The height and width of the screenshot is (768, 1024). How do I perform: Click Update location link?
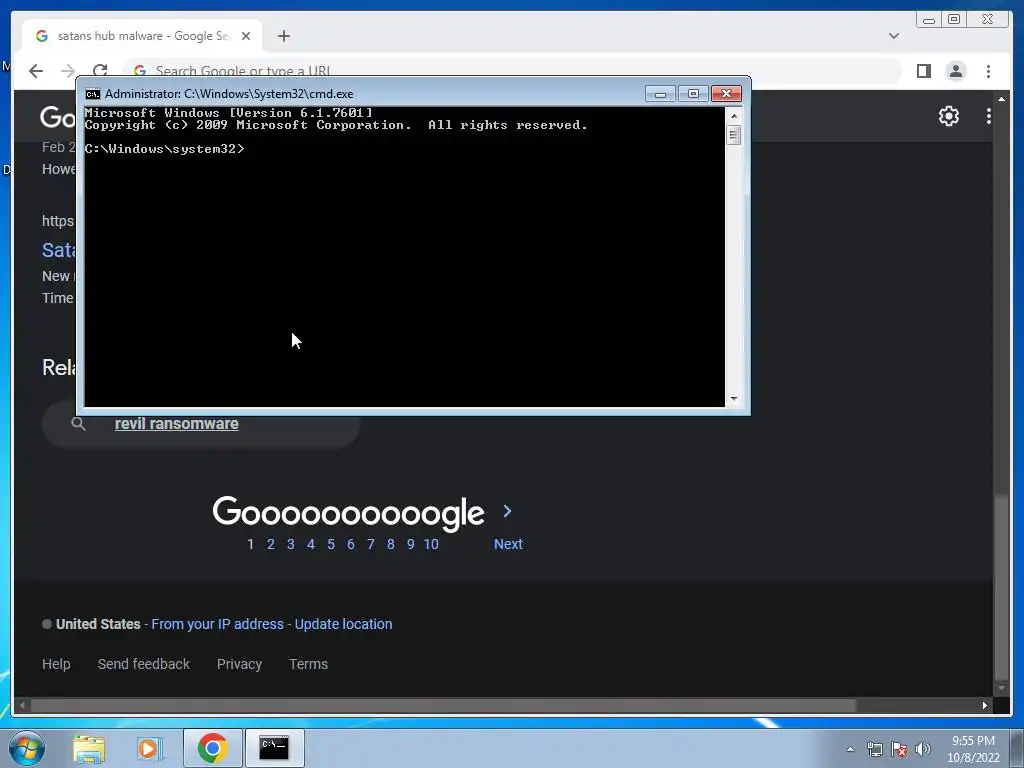click(x=344, y=624)
